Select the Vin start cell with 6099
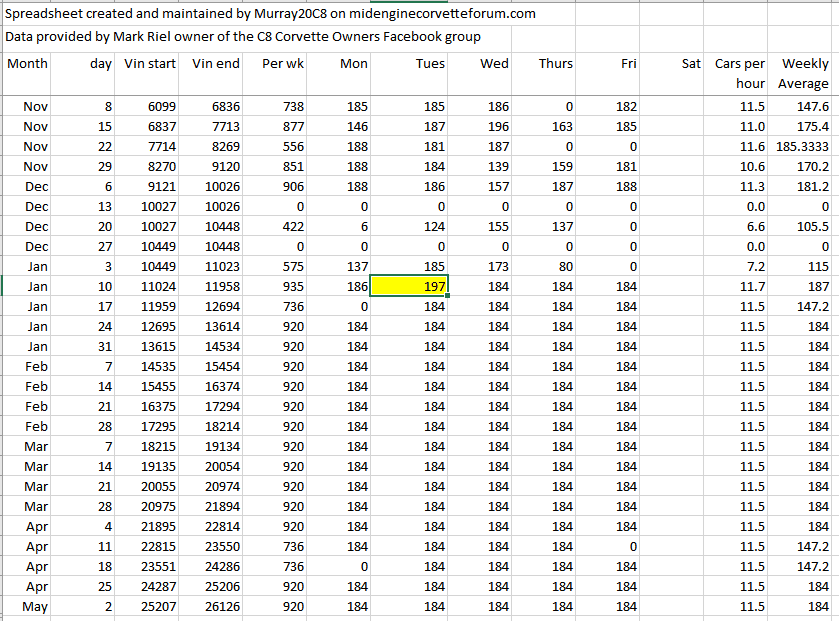Image resolution: width=839 pixels, height=621 pixels. coord(149,106)
